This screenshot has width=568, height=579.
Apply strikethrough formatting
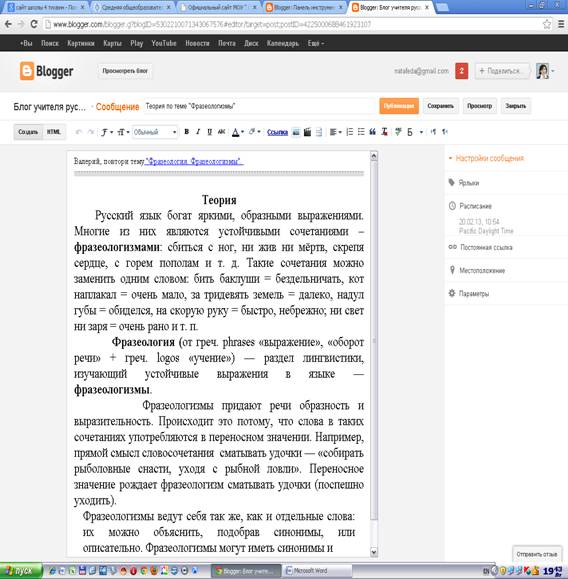(x=221, y=132)
